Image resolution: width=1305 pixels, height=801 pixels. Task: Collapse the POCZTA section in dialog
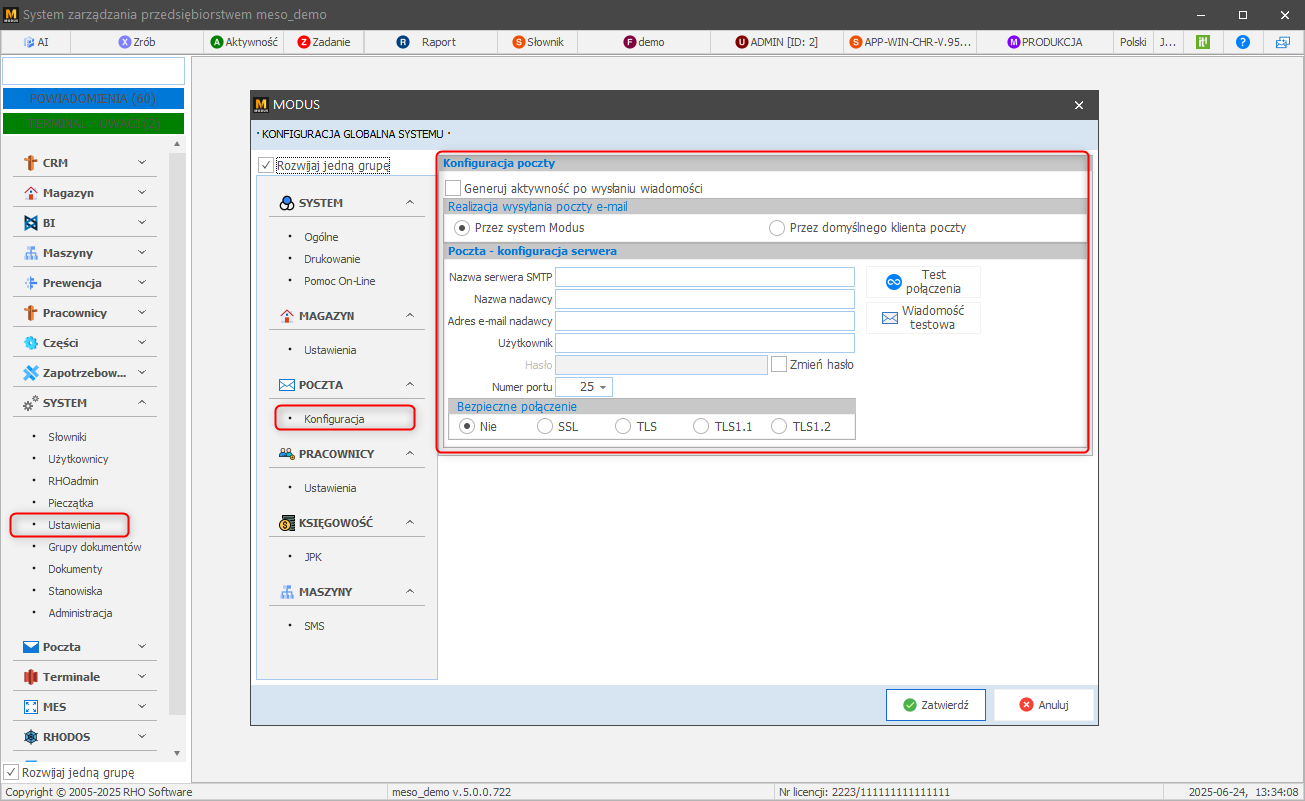(409, 384)
